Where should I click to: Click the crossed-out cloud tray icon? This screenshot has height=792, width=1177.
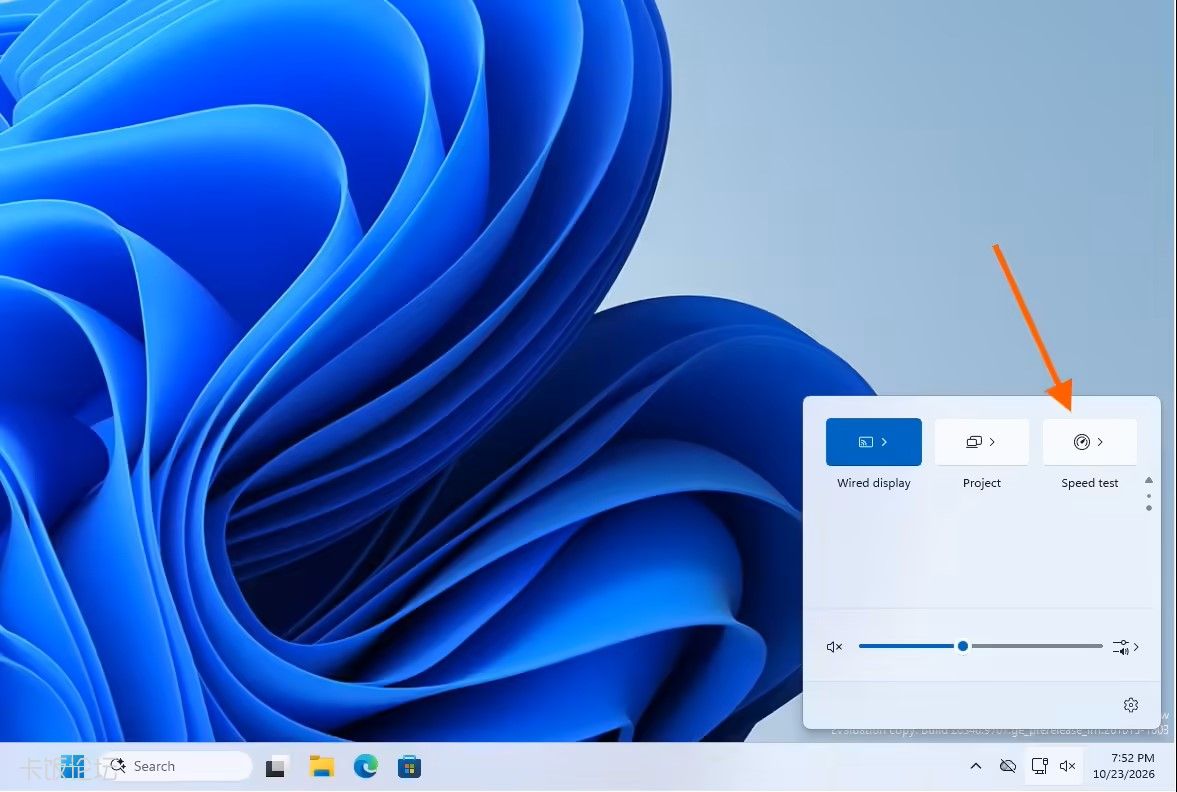point(1008,766)
